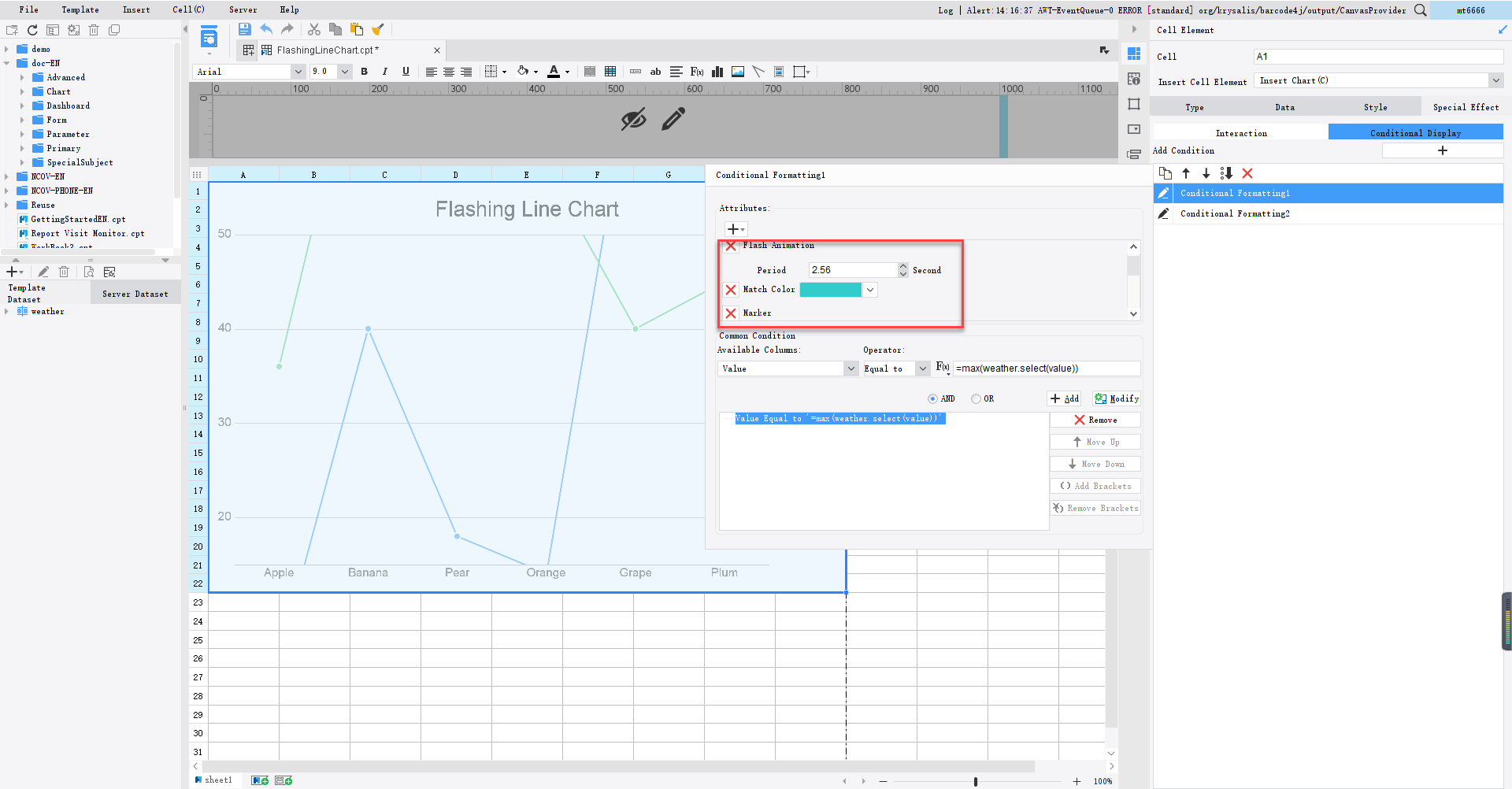Pick the teal Match Color swatch
The height and width of the screenshot is (789, 1512).
point(831,289)
